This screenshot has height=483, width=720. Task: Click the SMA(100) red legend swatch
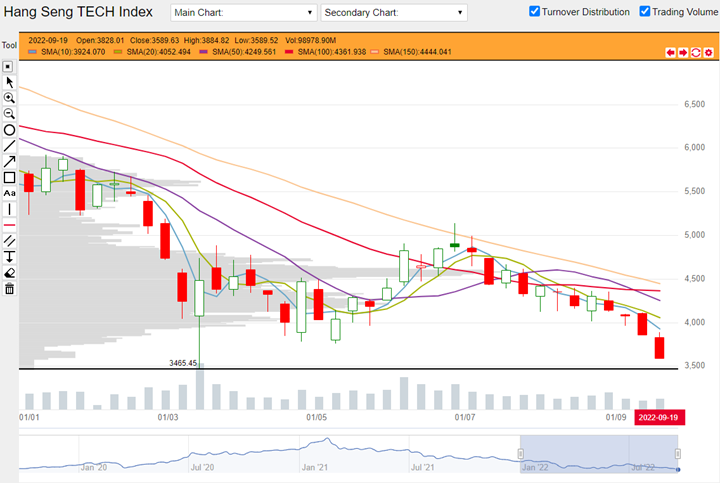click(x=289, y=52)
